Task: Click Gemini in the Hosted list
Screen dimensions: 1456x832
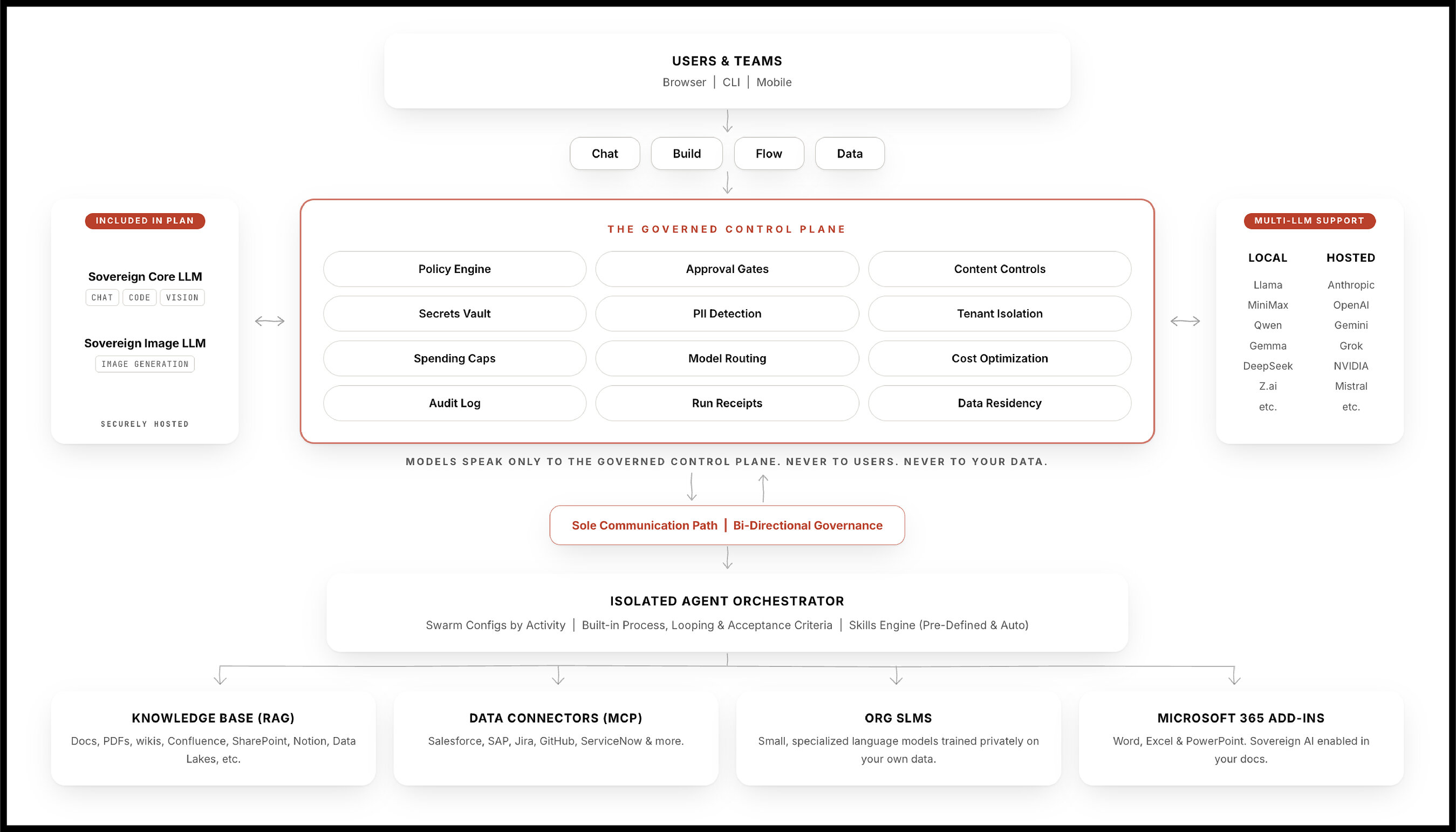Action: pos(1351,325)
